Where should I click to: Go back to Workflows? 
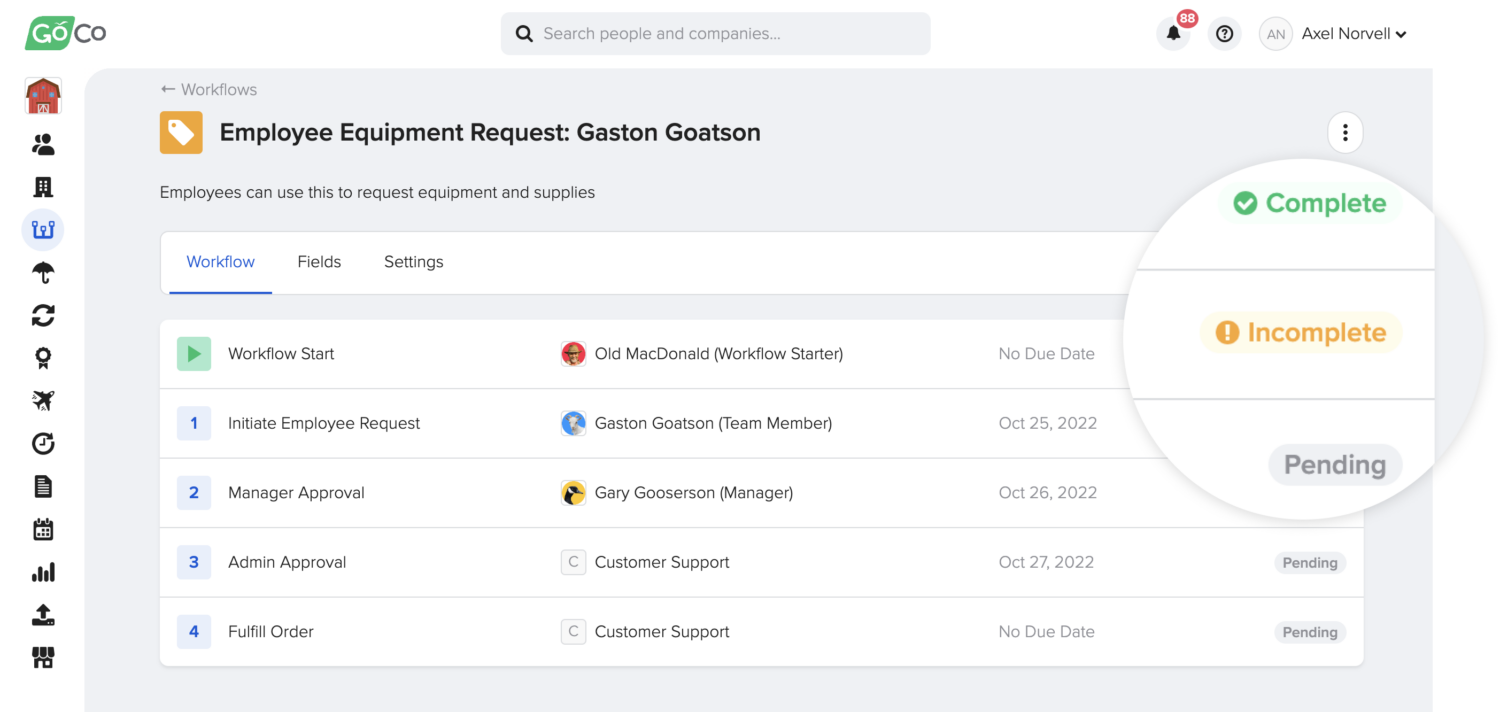209,90
